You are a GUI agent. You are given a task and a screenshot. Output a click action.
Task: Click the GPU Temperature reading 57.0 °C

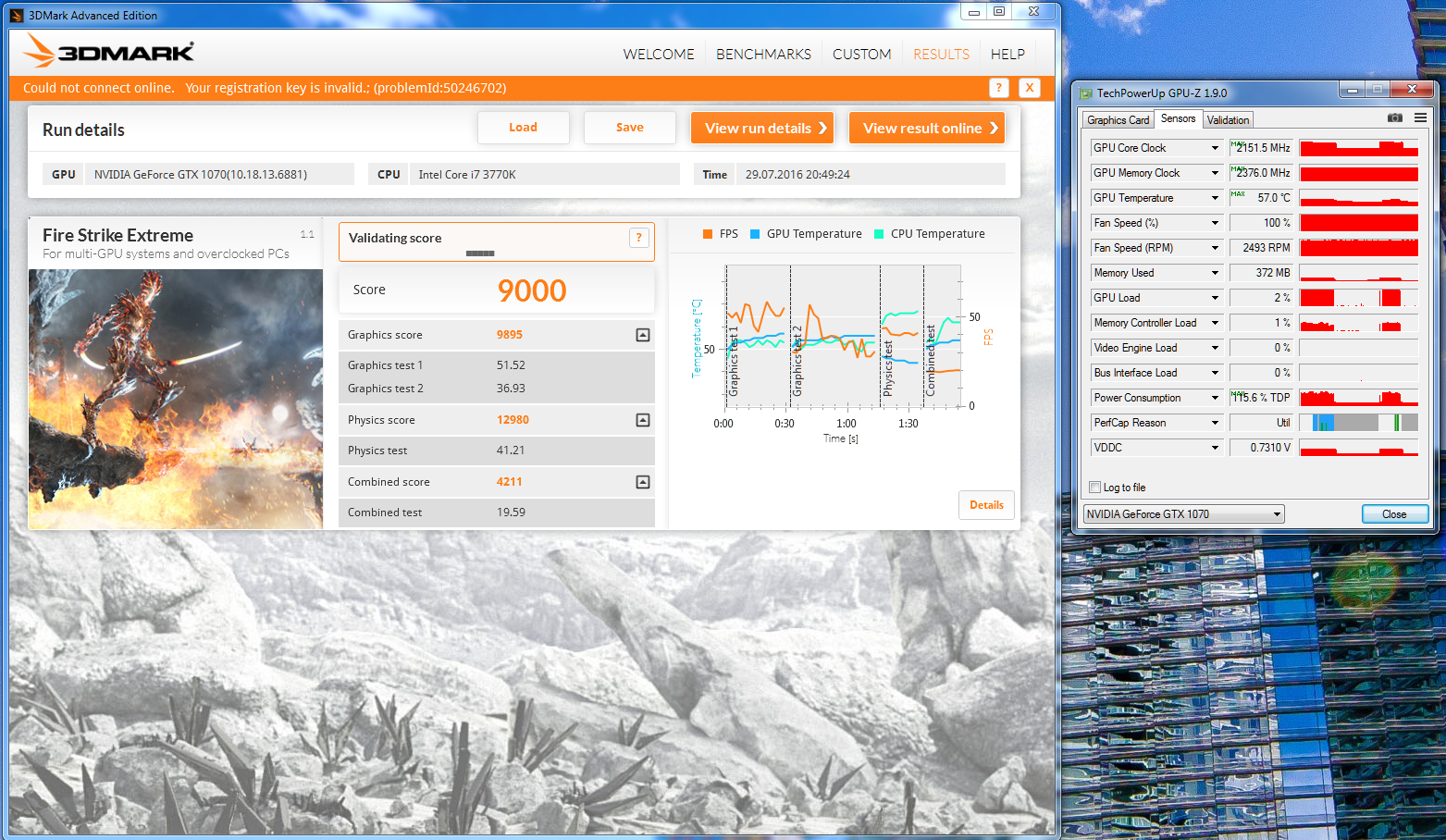click(1261, 198)
